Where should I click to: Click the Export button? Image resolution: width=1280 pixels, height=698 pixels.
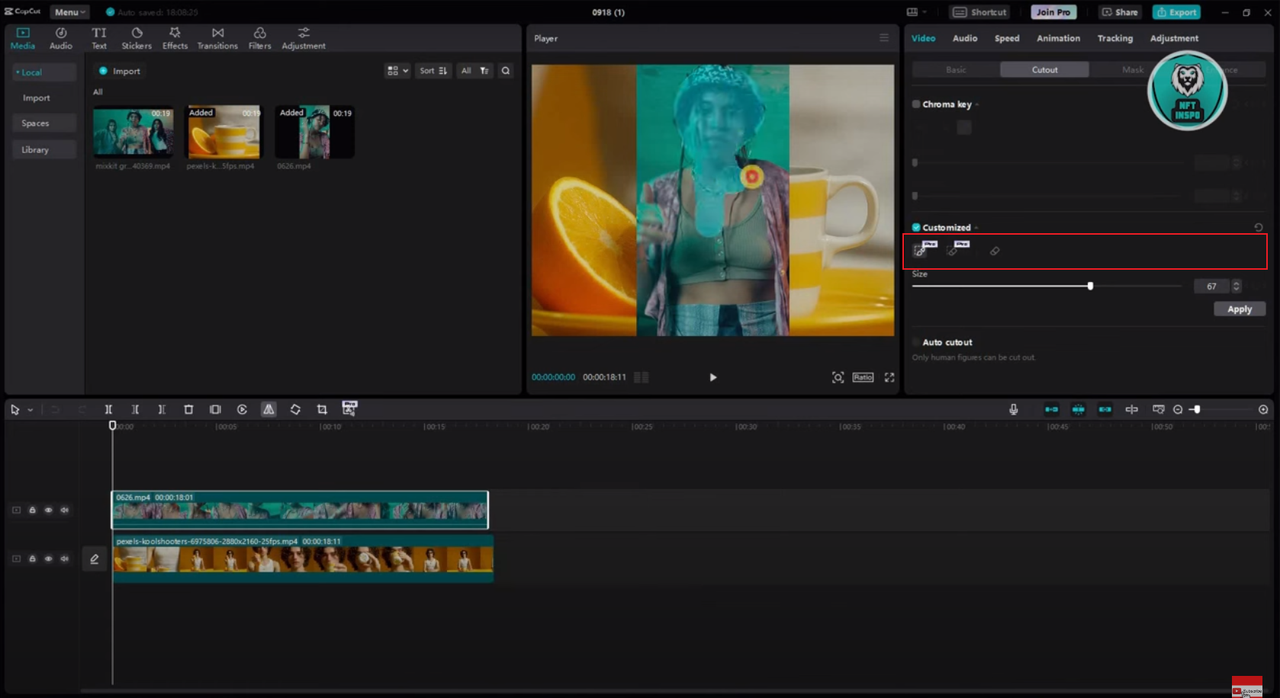(x=1176, y=12)
